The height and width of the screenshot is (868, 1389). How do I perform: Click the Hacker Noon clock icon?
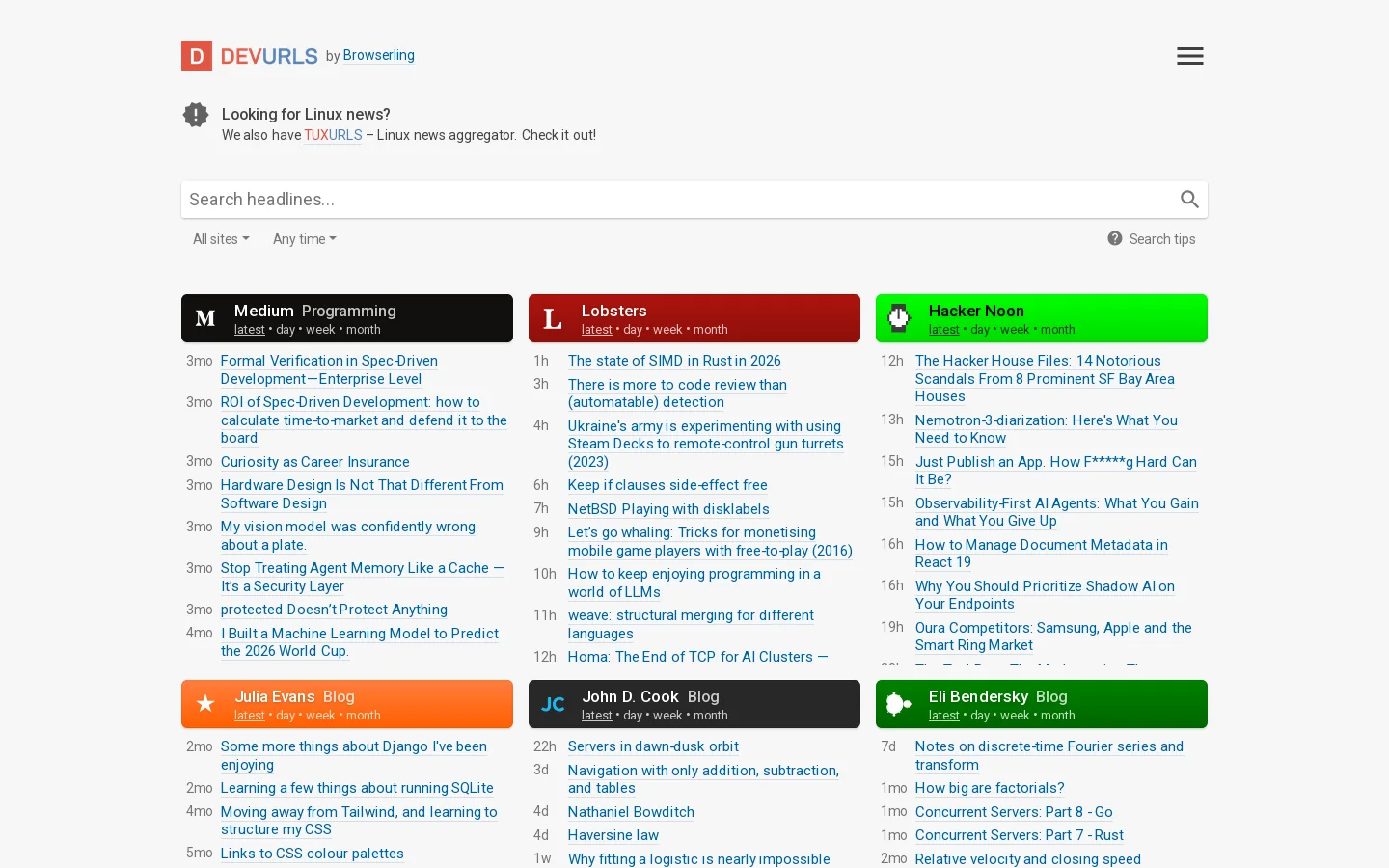coord(899,318)
